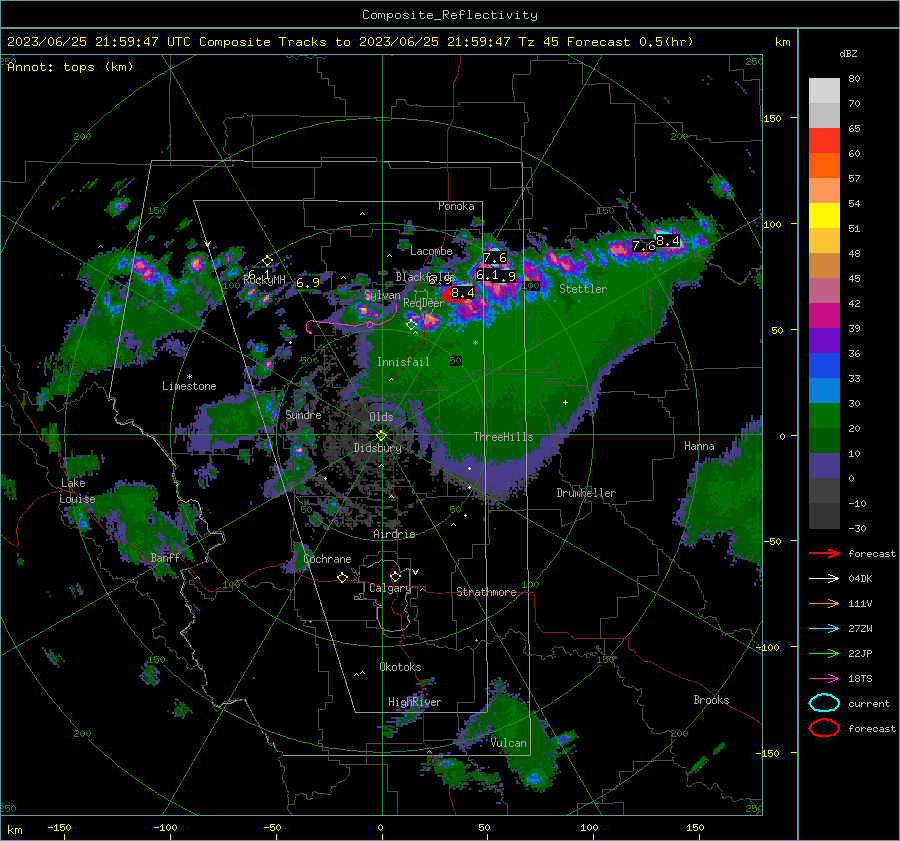Viewport: 900px width, 841px height.
Task: Select the white 04DK arrow legend entry
Action: pyautogui.click(x=824, y=579)
